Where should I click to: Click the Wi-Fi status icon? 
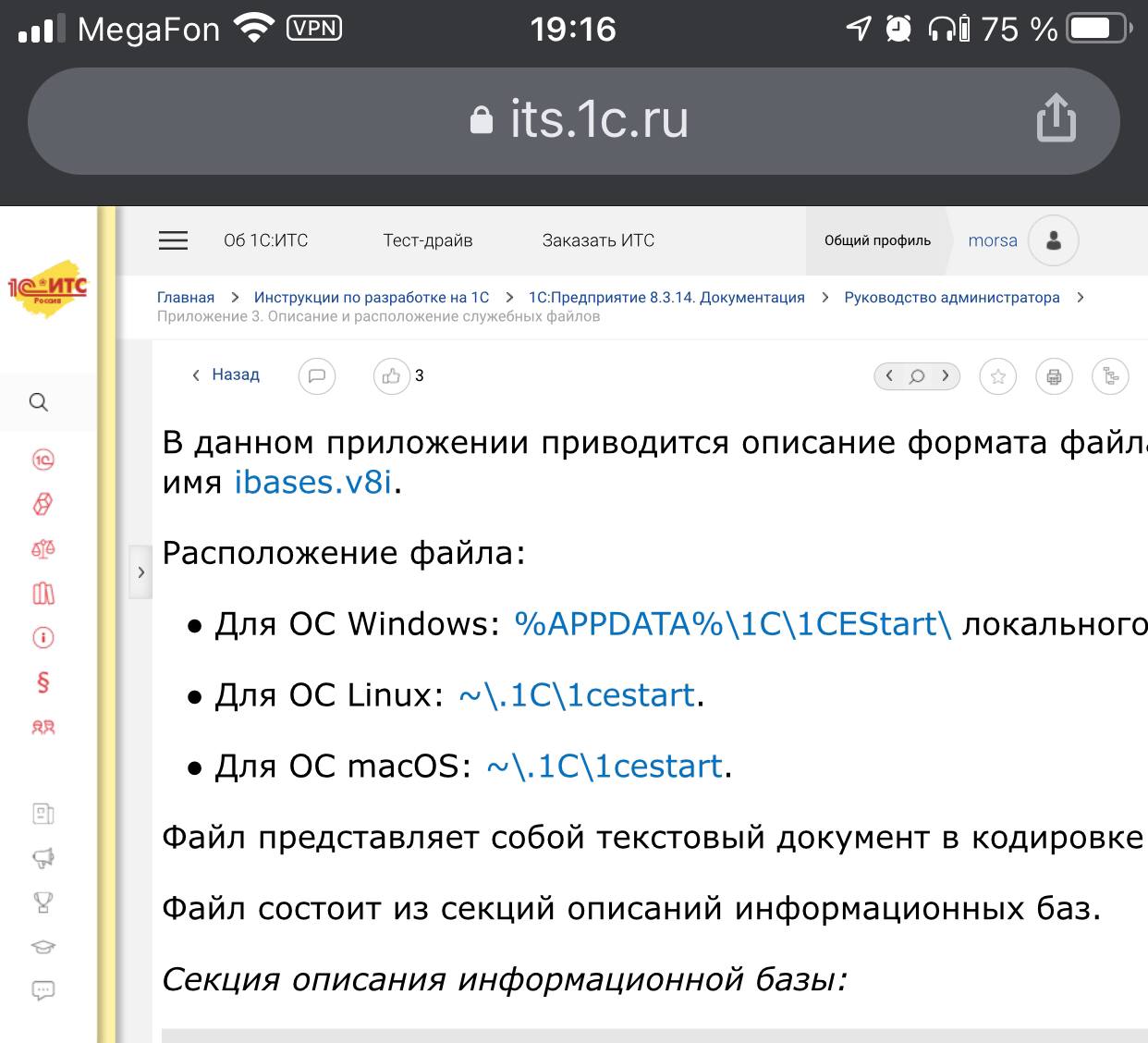(x=253, y=29)
